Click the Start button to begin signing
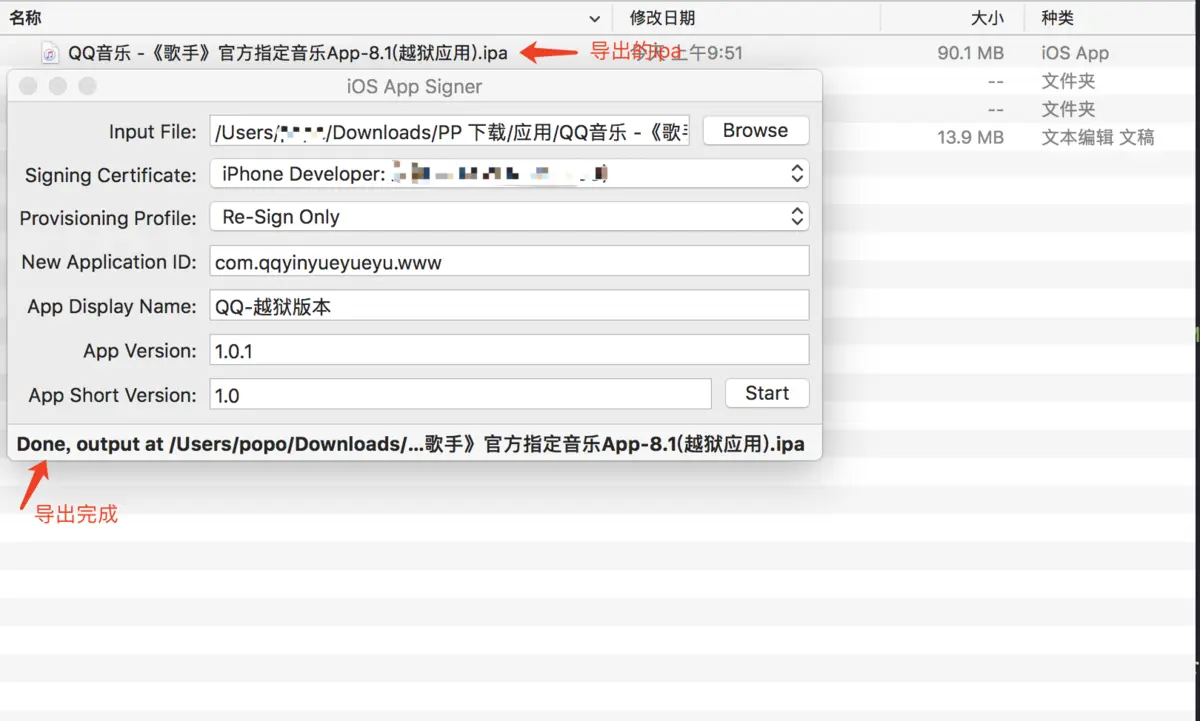Viewport: 1200px width, 721px height. coord(767,393)
